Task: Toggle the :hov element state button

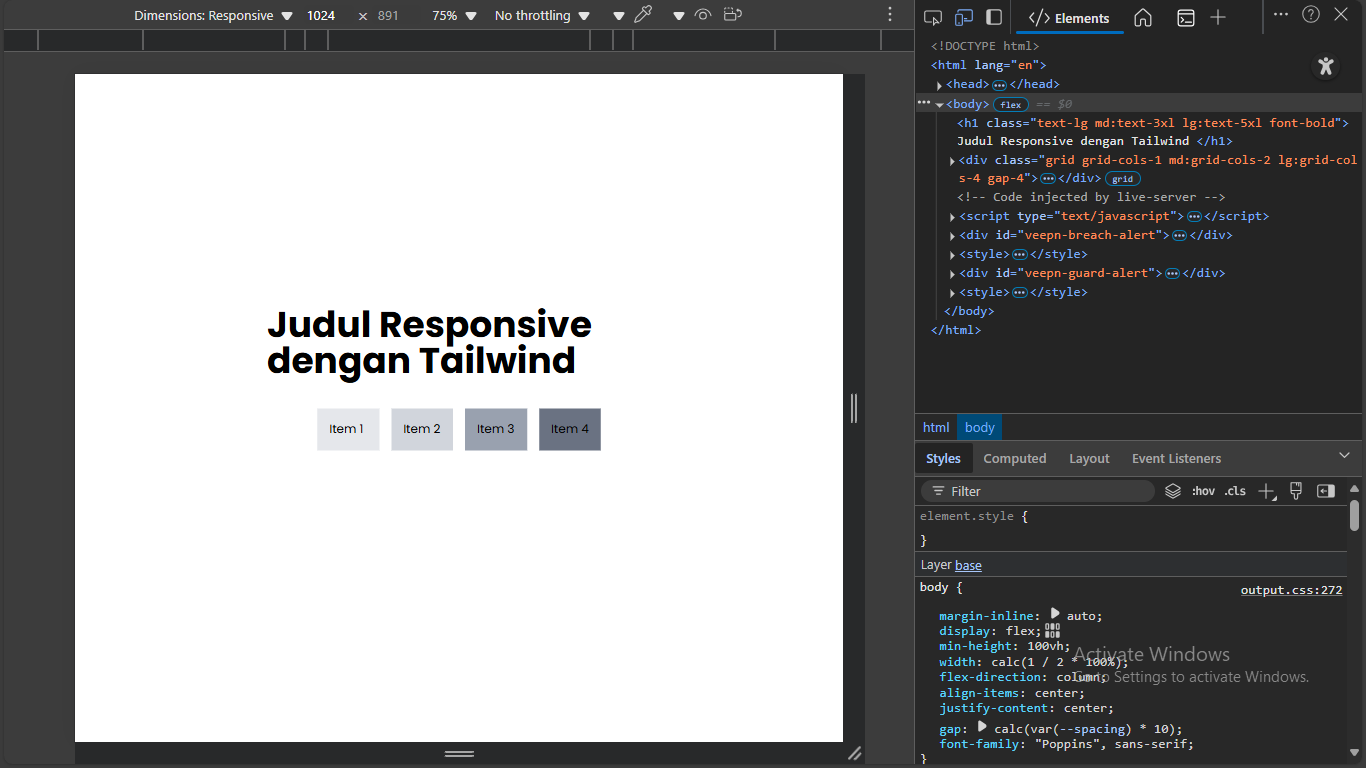Action: (1203, 491)
